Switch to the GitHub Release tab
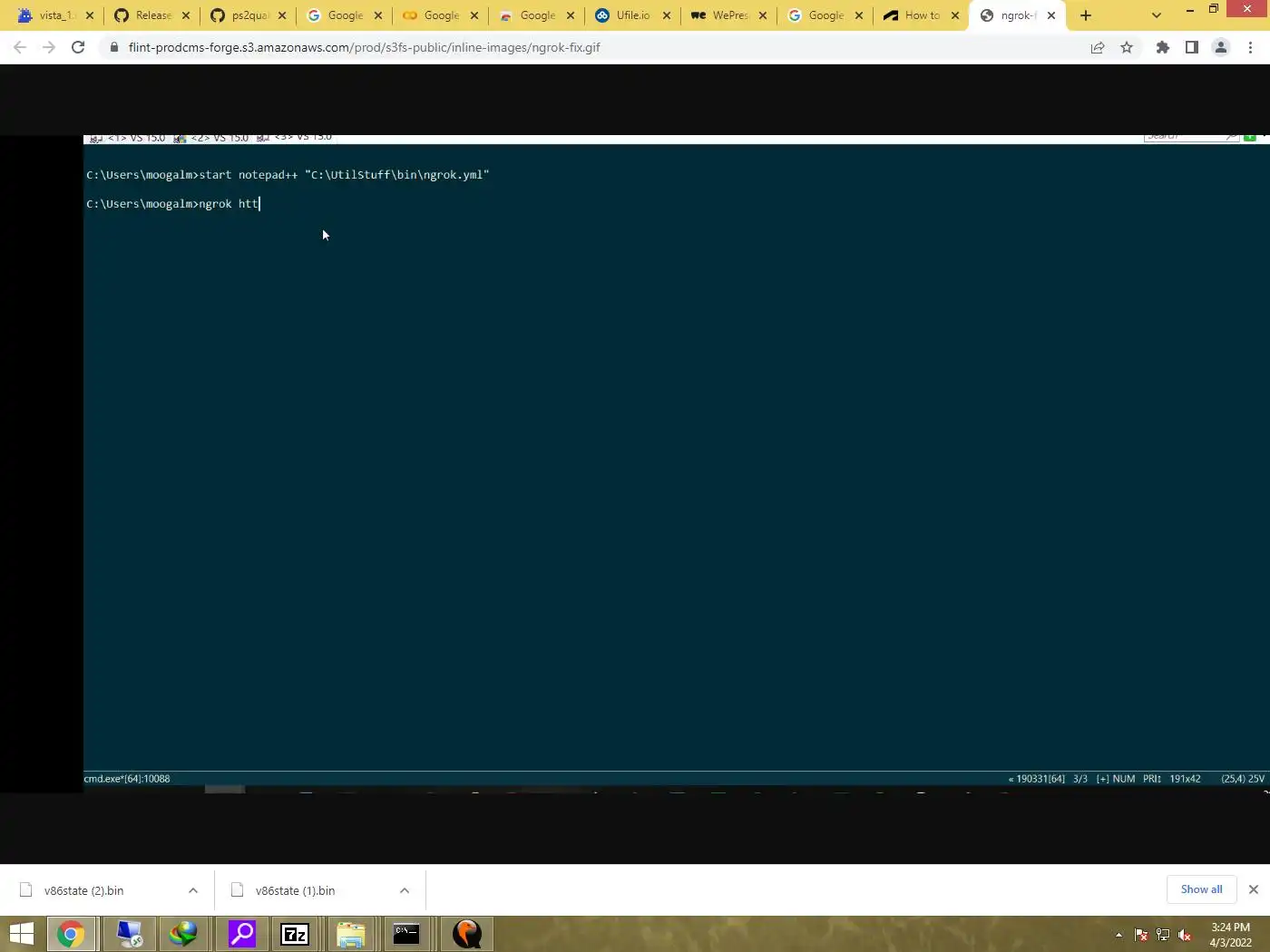 [152, 15]
